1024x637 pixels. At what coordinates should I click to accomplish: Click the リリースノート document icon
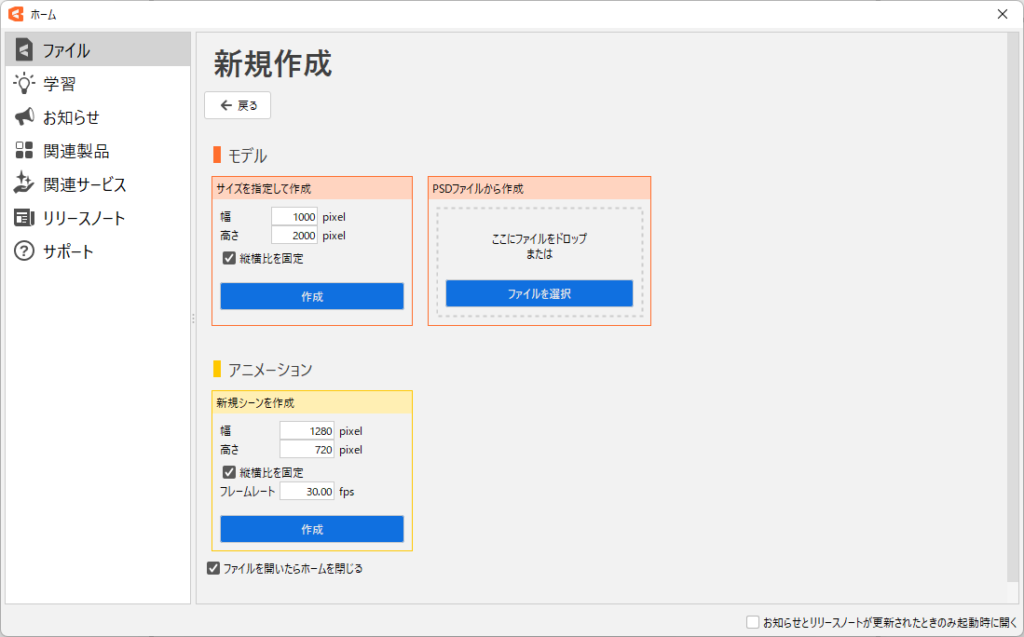pos(24,218)
